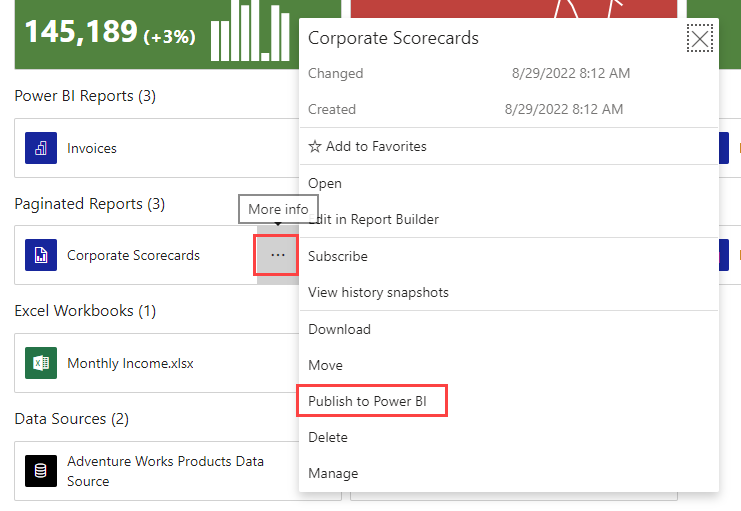Choose Add to Favorites in the menu
Image resolution: width=741 pixels, height=511 pixels.
pos(509,147)
